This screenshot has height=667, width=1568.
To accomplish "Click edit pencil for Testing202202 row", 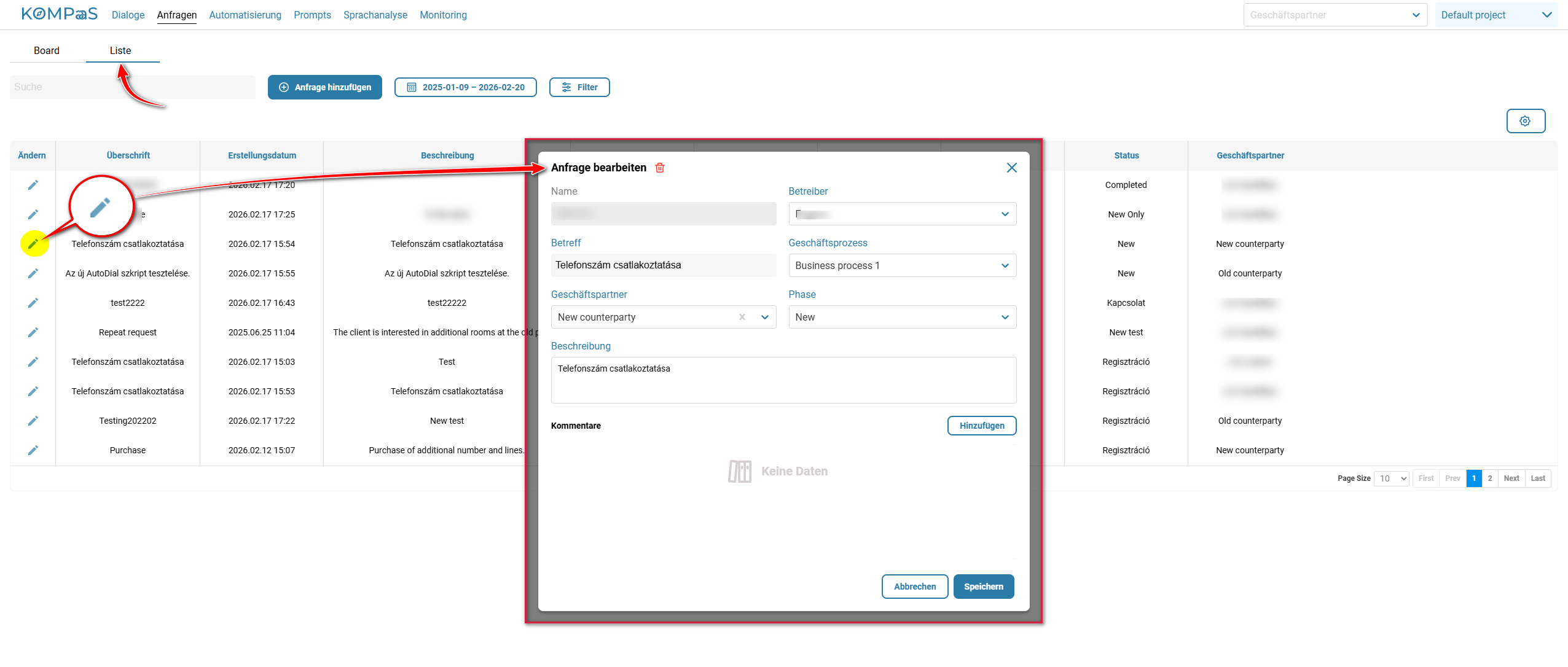I will [x=33, y=421].
